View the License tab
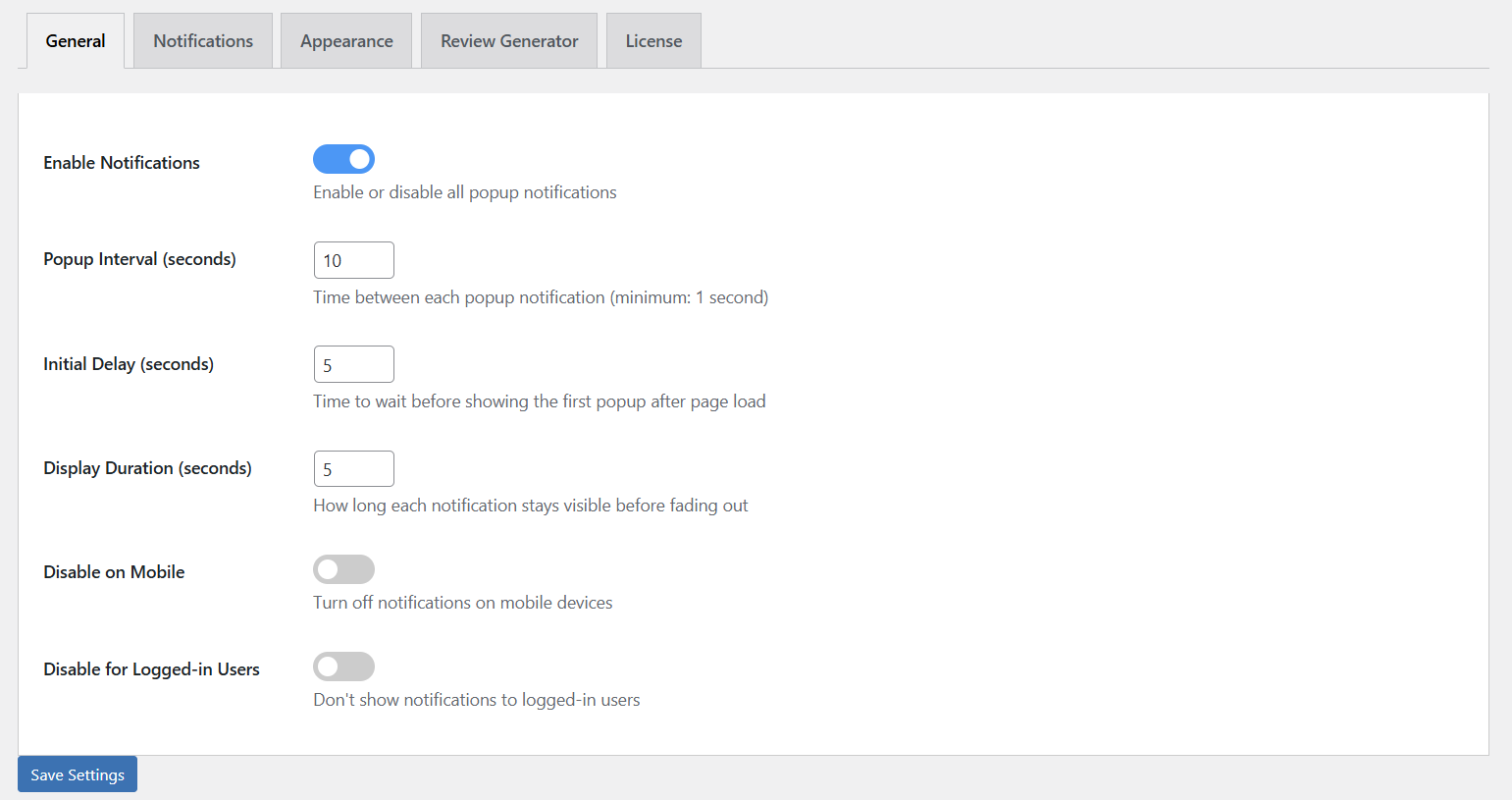The width and height of the screenshot is (1512, 800). click(652, 40)
